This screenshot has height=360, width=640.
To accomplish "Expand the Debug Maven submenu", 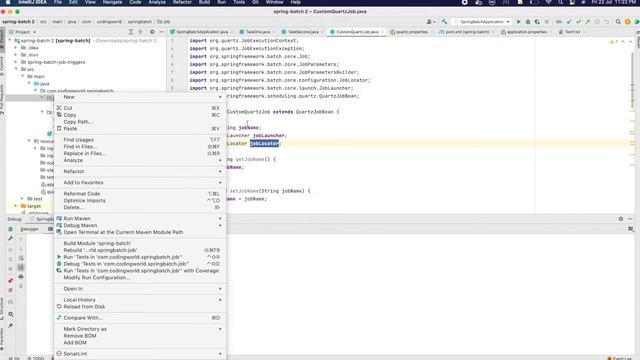I will [x=140, y=225].
